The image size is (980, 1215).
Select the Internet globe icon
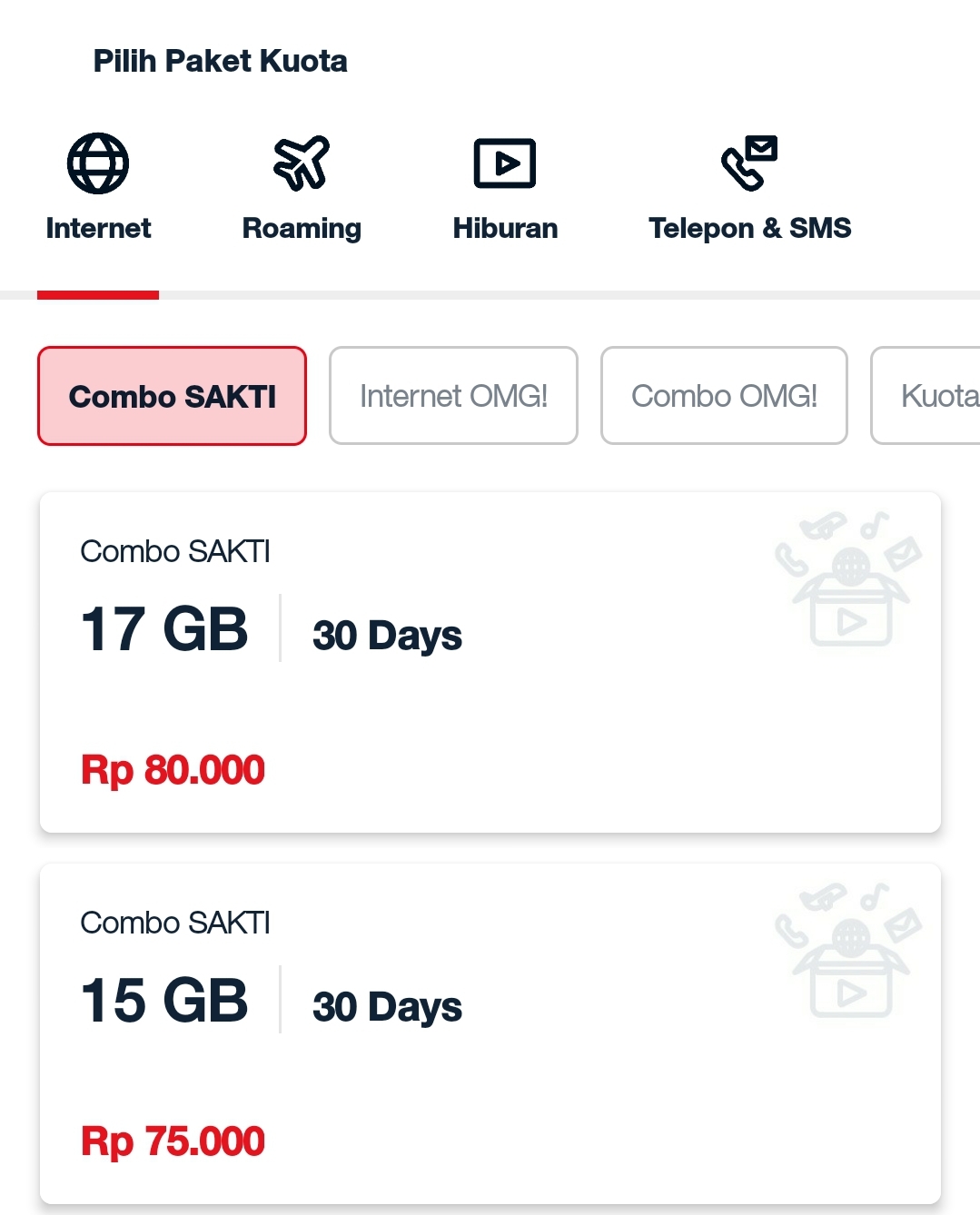tap(97, 163)
